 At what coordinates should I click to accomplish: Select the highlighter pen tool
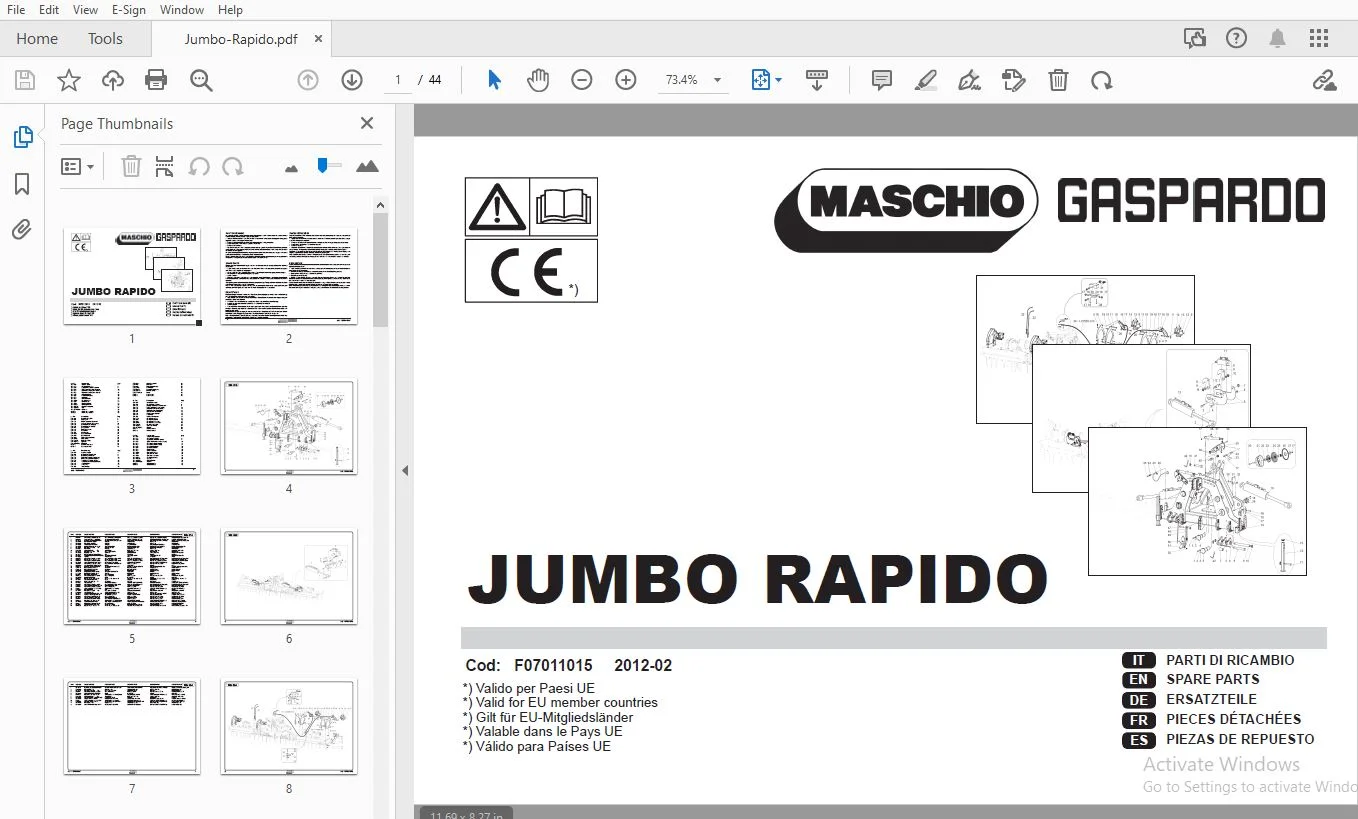click(x=926, y=80)
